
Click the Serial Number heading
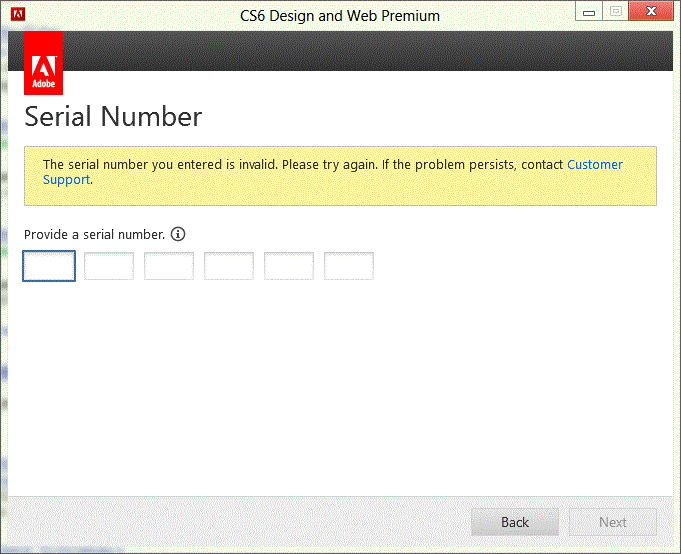(x=113, y=117)
